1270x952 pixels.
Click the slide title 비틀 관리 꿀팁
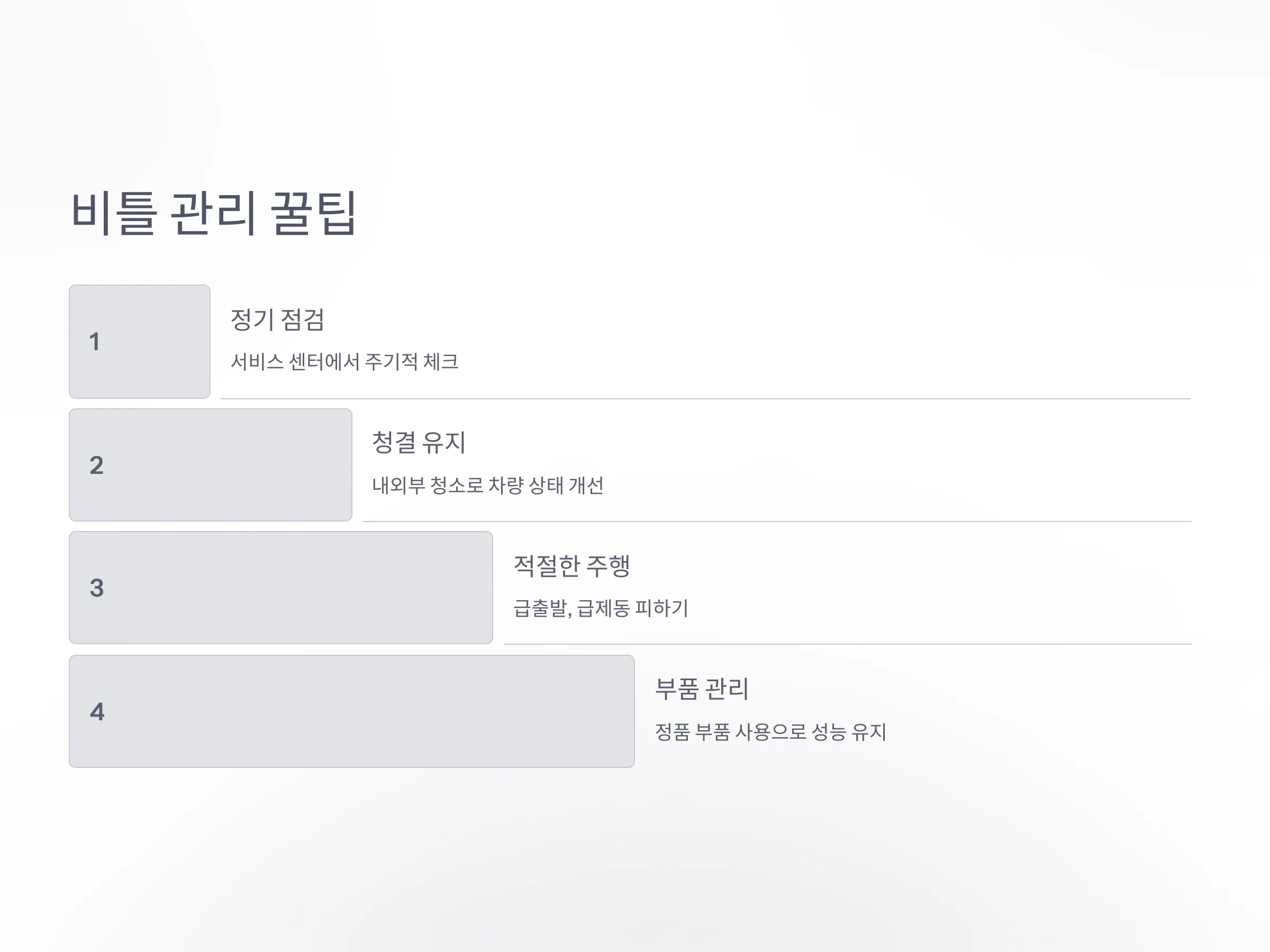point(214,214)
